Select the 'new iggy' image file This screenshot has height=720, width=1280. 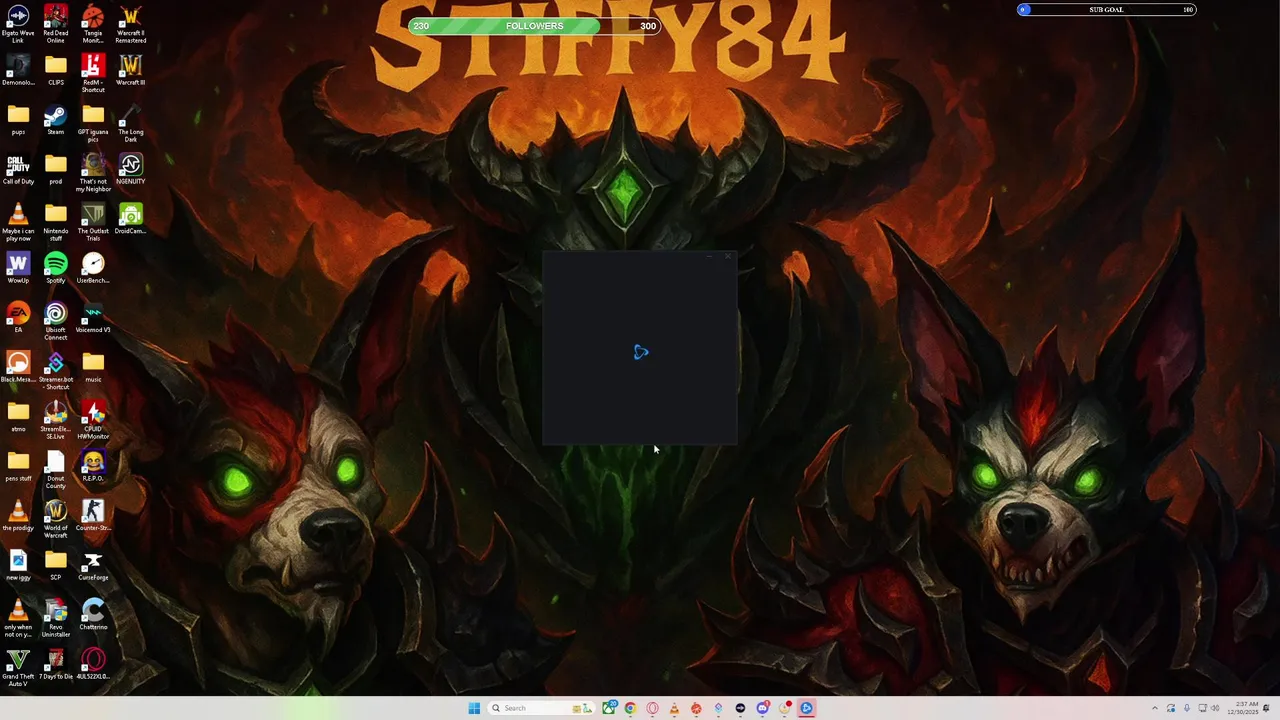(18, 564)
